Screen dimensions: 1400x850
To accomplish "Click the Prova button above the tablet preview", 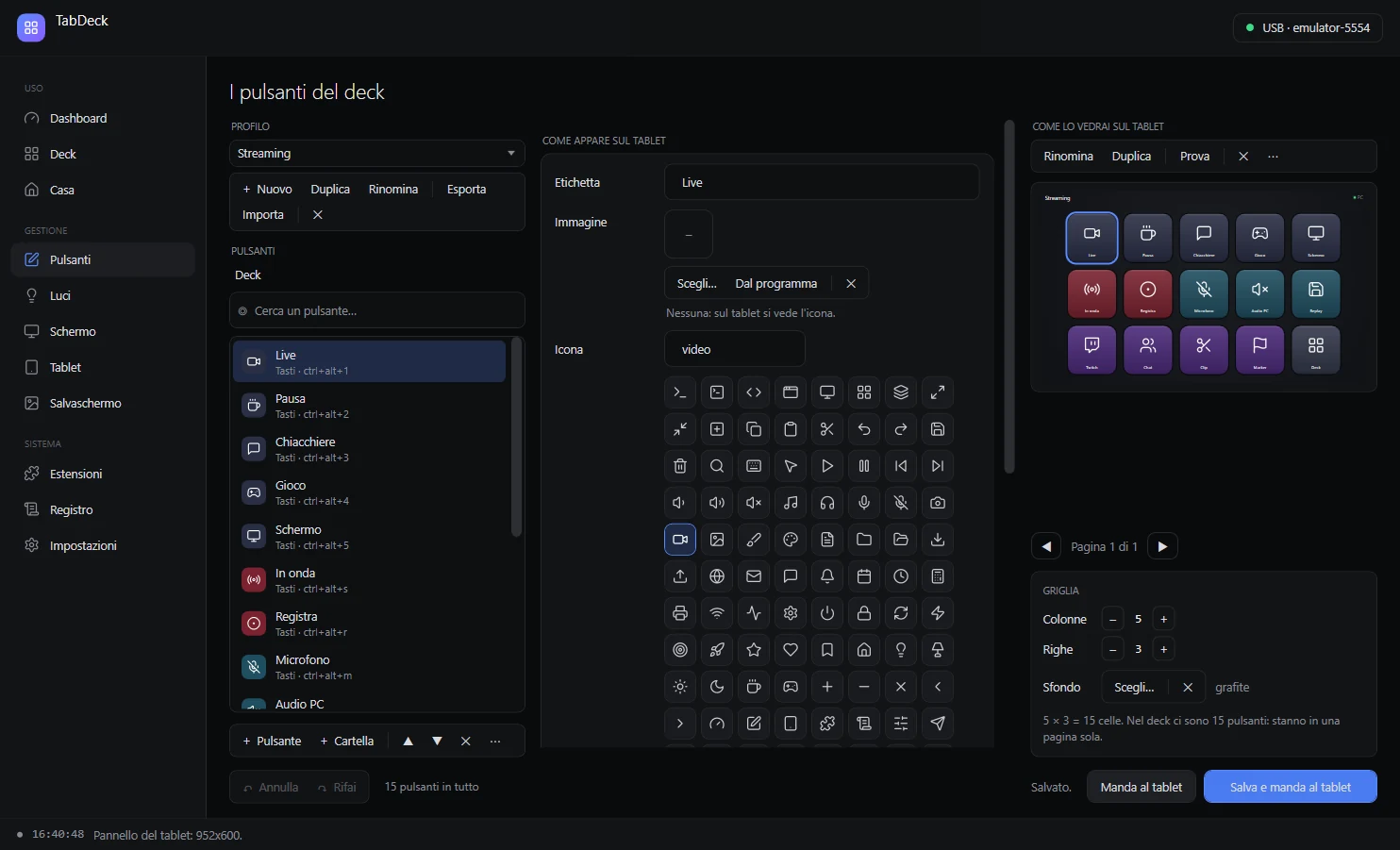I will point(1194,157).
